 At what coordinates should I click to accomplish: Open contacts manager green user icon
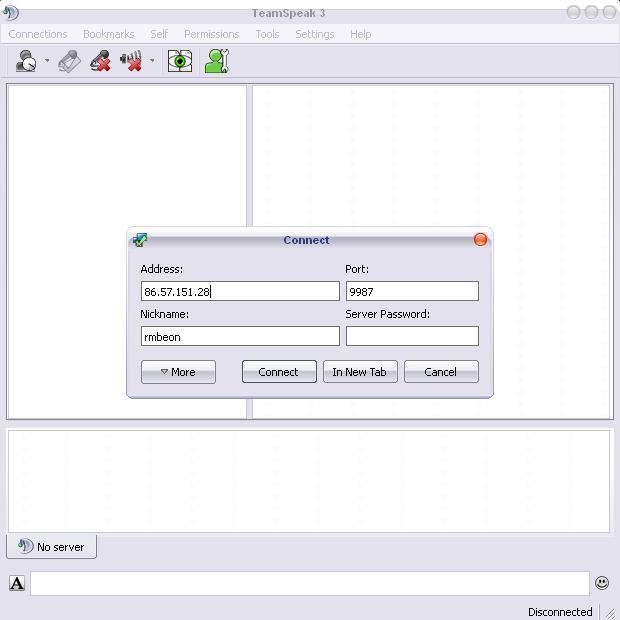point(217,61)
